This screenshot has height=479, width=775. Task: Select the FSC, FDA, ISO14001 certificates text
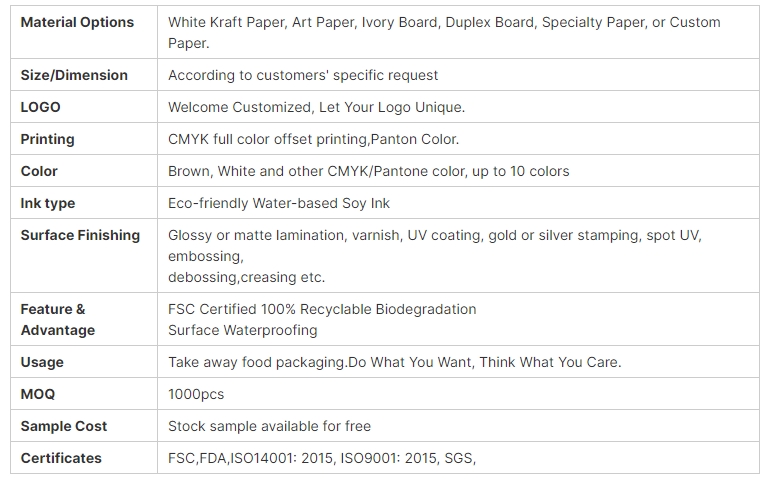pos(322,458)
